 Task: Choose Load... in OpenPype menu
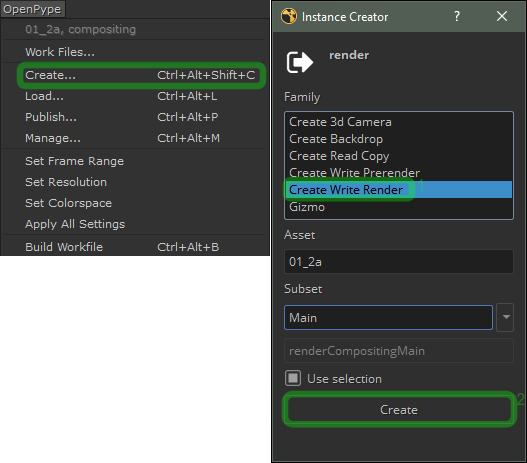point(134,96)
